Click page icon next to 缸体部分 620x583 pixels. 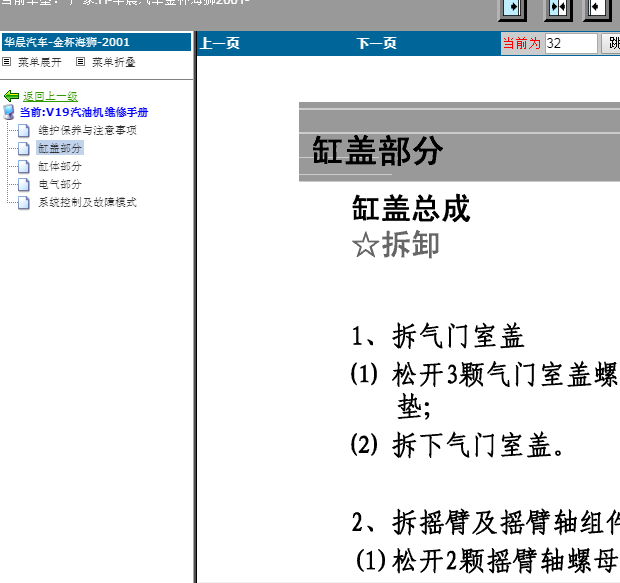(x=24, y=167)
